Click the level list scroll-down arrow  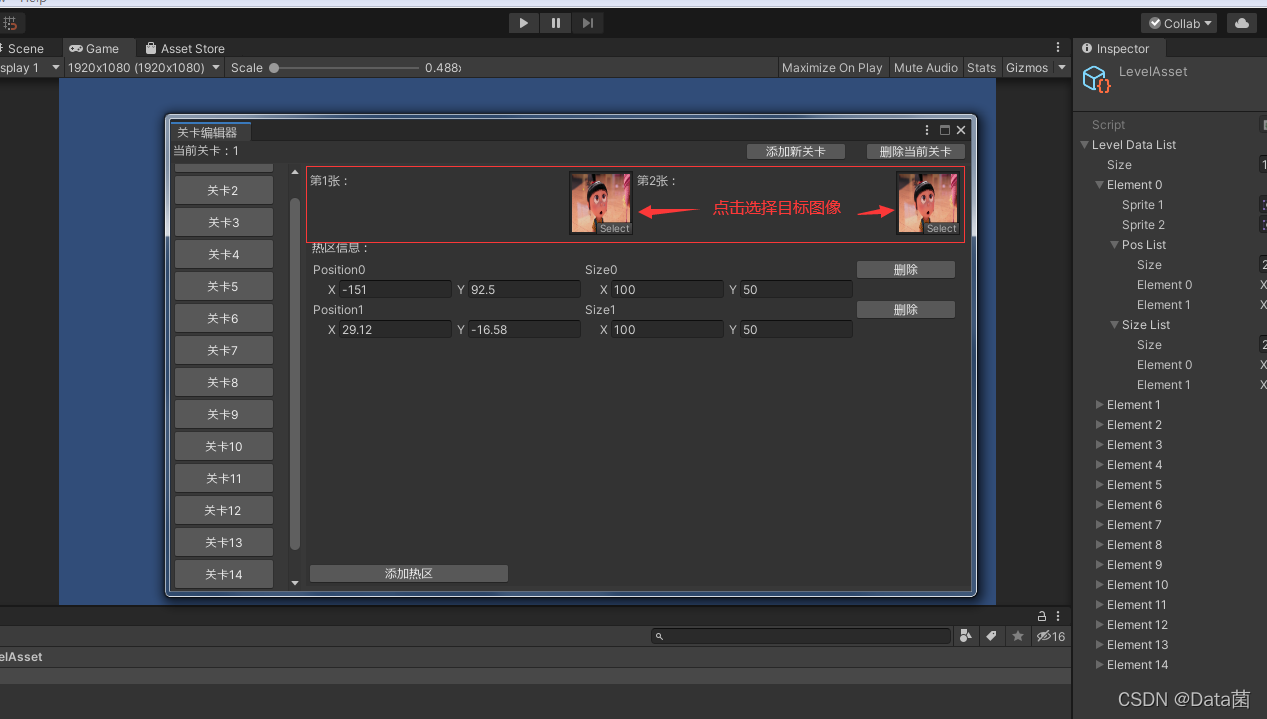click(x=294, y=582)
